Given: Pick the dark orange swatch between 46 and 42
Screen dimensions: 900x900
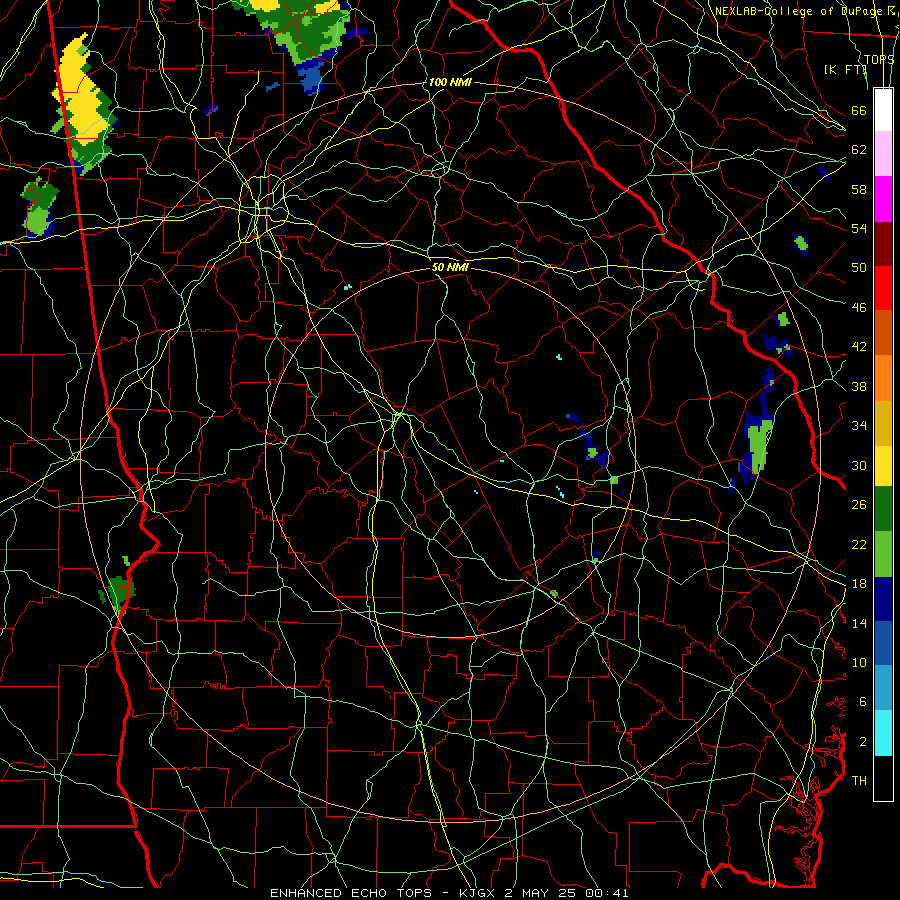Looking at the screenshot, I should point(883,332).
